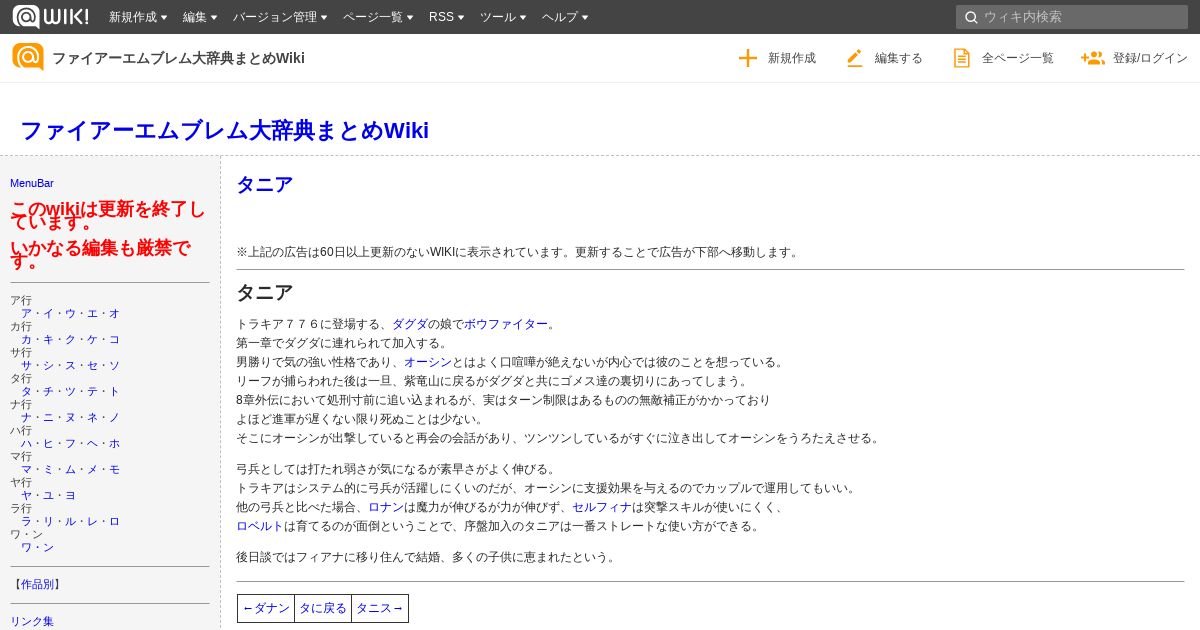The image size is (1200, 630).
Task: Open the リンク集 sidebar link
Action: (x=32, y=621)
